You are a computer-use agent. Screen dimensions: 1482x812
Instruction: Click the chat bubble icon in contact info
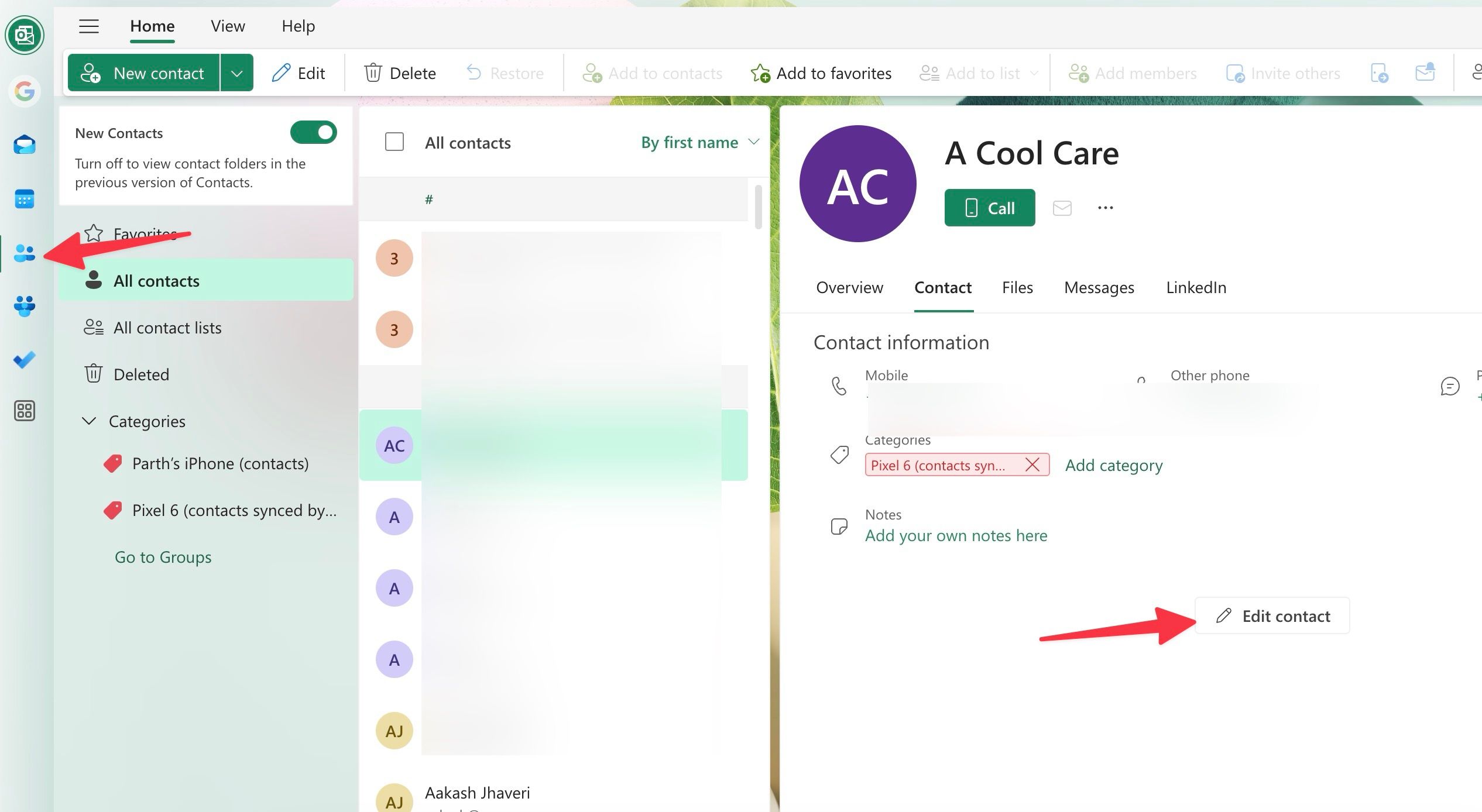pyautogui.click(x=1450, y=386)
